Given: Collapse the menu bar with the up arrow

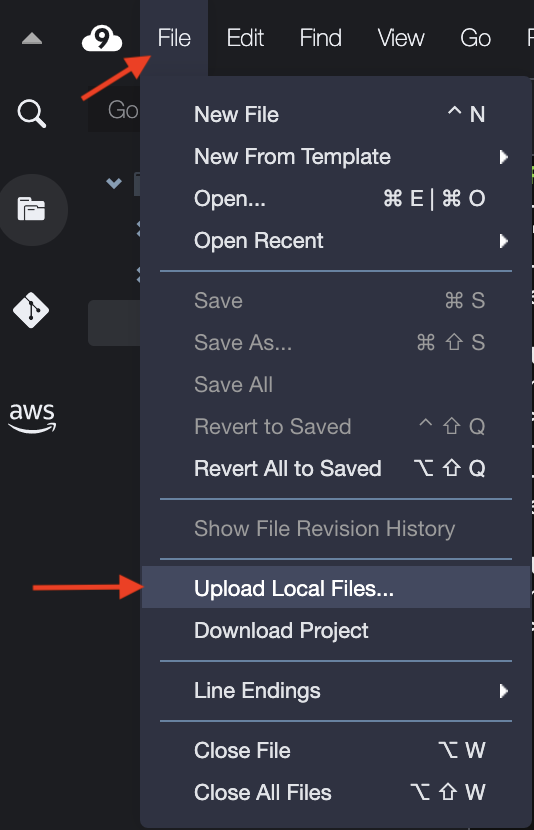Looking at the screenshot, I should click(32, 39).
